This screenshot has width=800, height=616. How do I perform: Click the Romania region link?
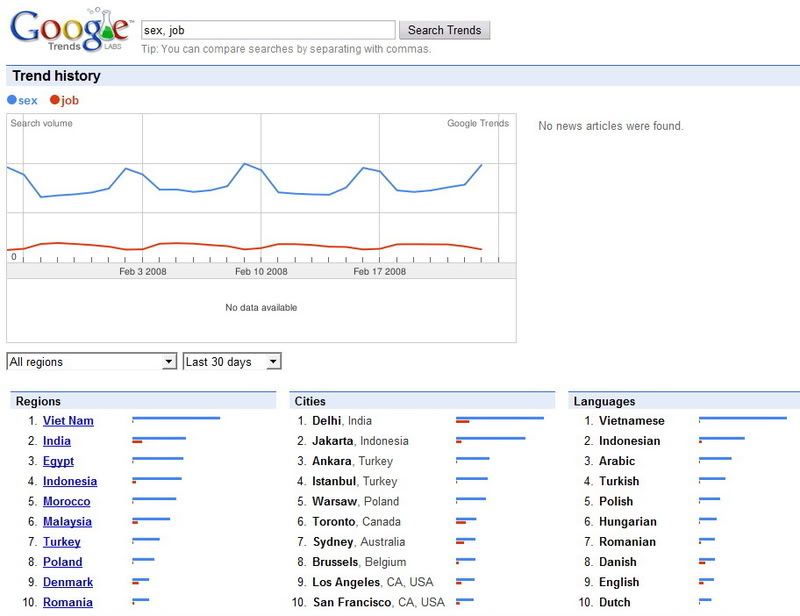point(68,602)
